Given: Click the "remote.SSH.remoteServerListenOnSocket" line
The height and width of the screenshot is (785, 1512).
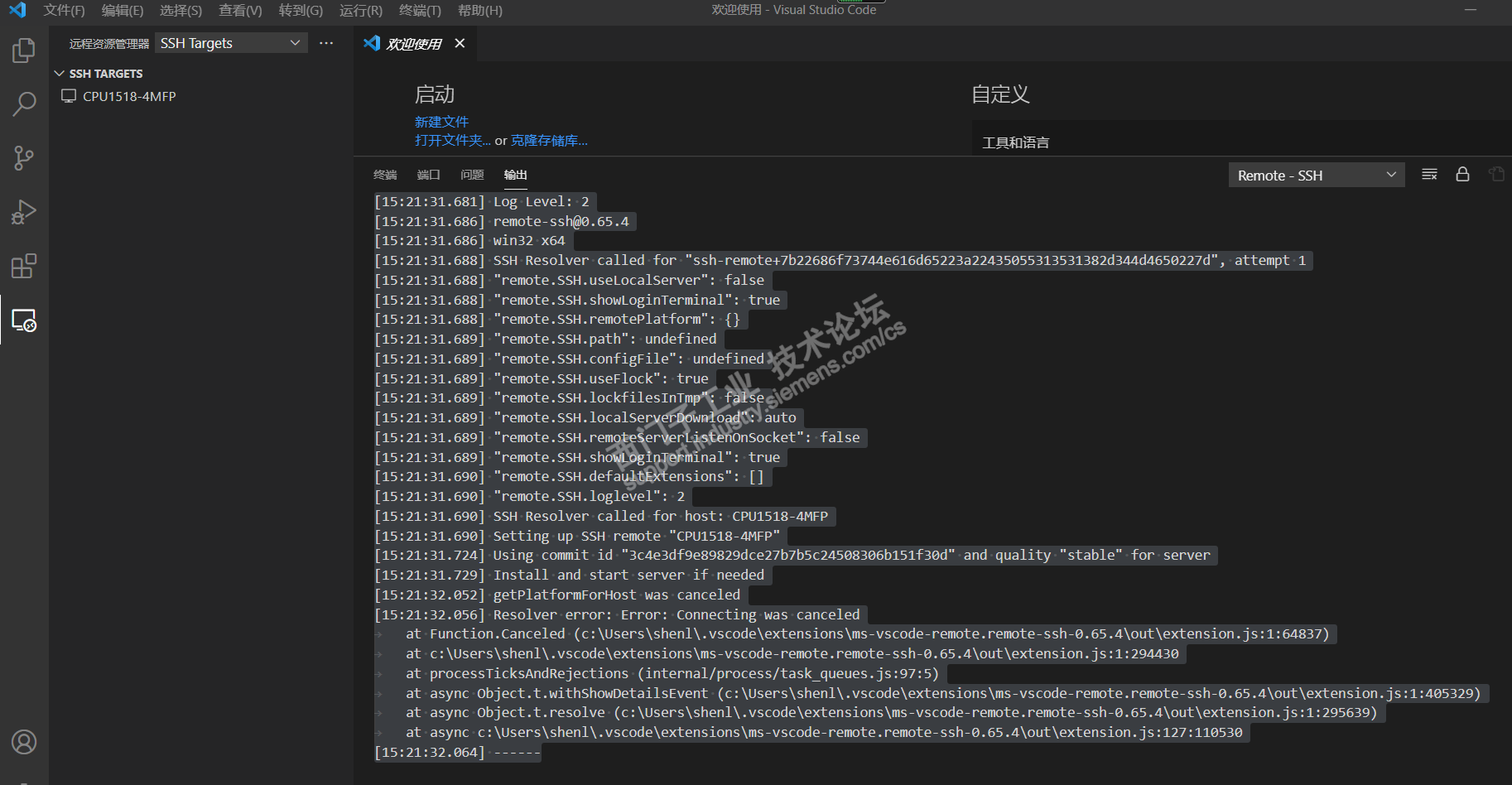Looking at the screenshot, I should tap(617, 437).
